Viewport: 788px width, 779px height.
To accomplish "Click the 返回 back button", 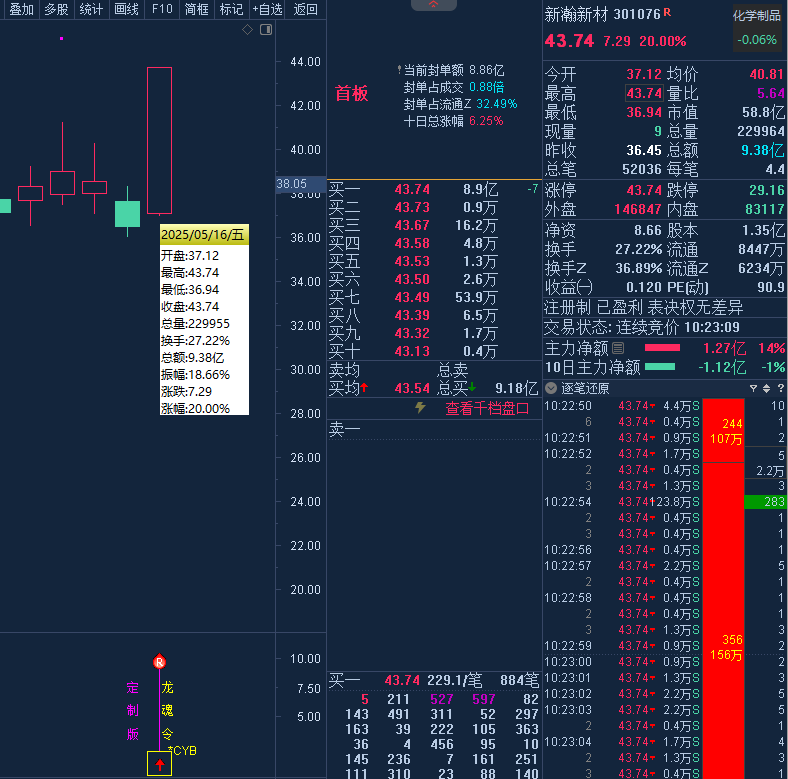I will click(306, 9).
